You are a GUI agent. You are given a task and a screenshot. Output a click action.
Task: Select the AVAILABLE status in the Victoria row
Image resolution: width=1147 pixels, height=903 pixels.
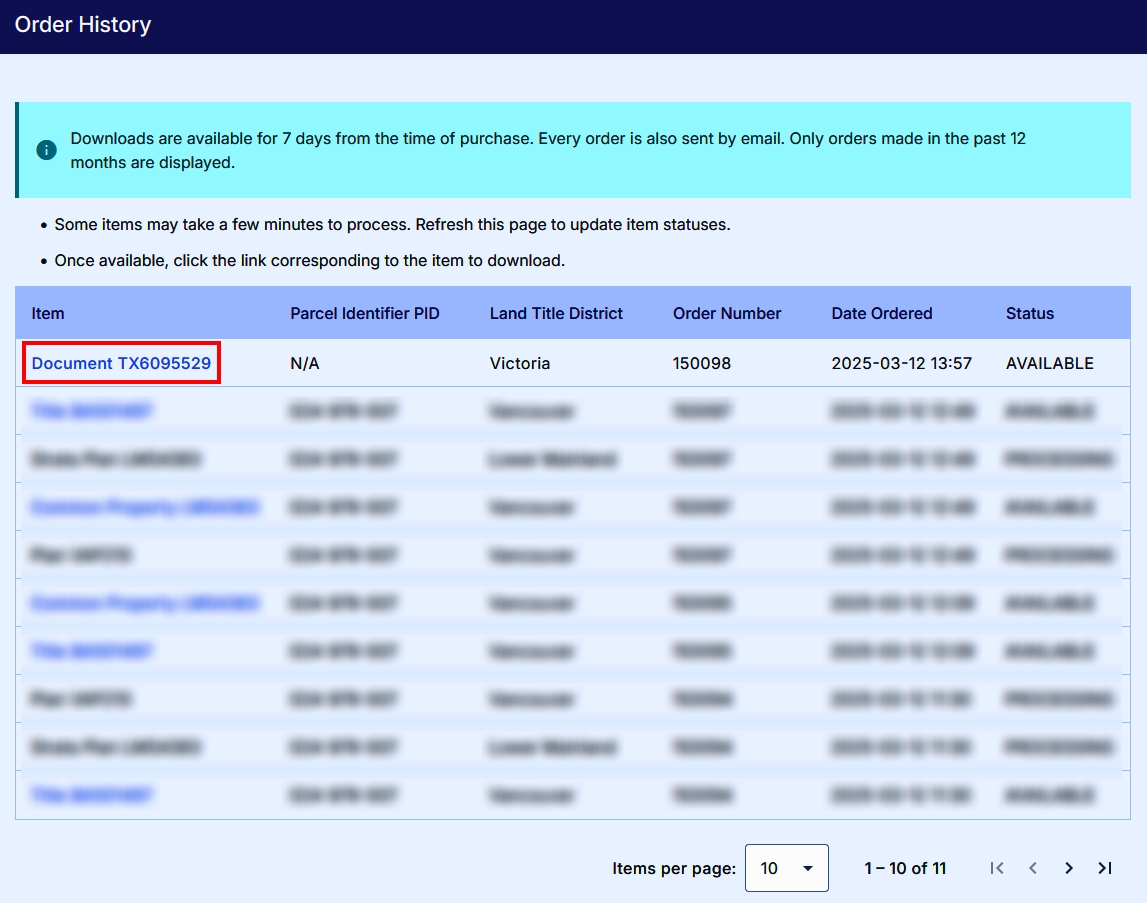(x=1050, y=363)
